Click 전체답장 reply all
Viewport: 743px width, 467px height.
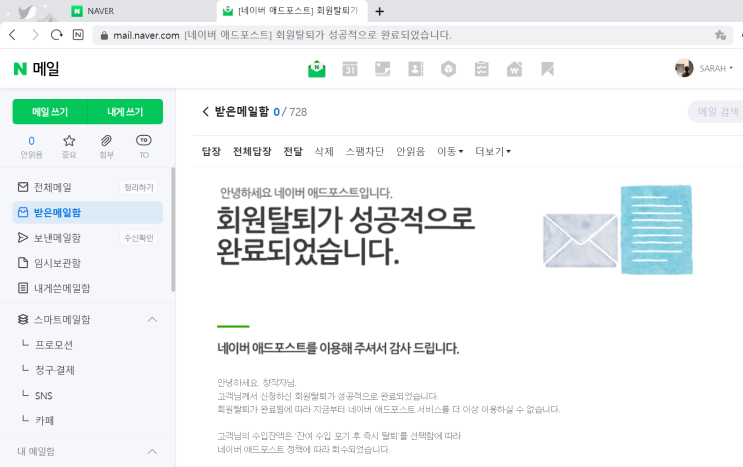(252, 152)
